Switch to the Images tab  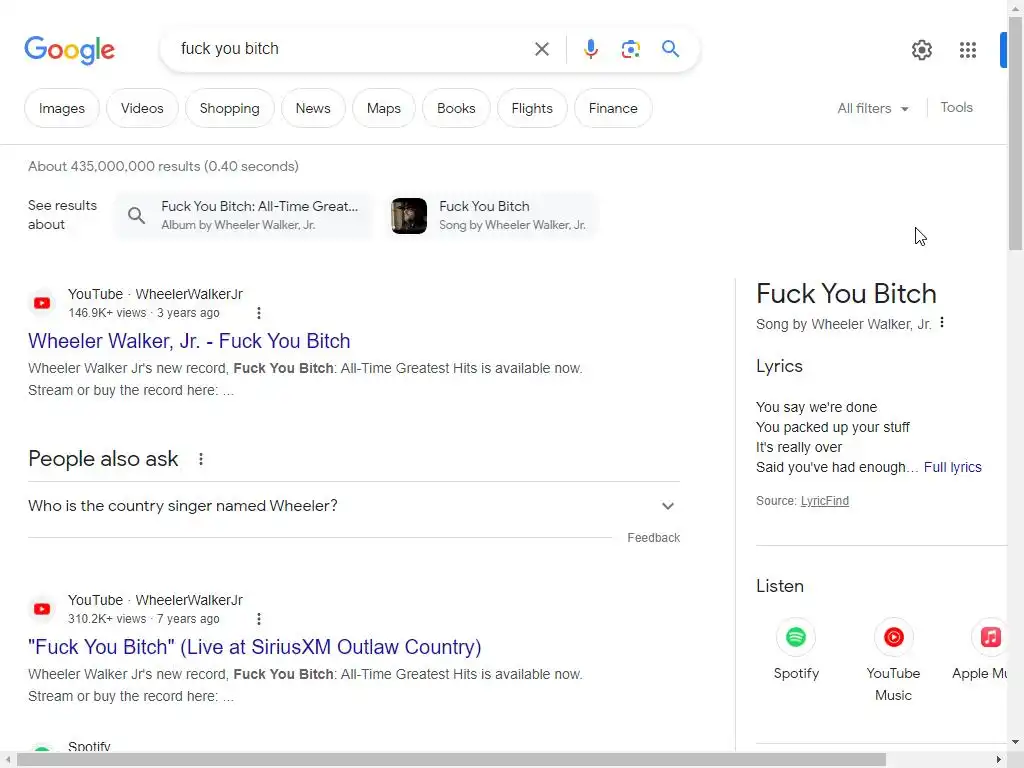[62, 108]
